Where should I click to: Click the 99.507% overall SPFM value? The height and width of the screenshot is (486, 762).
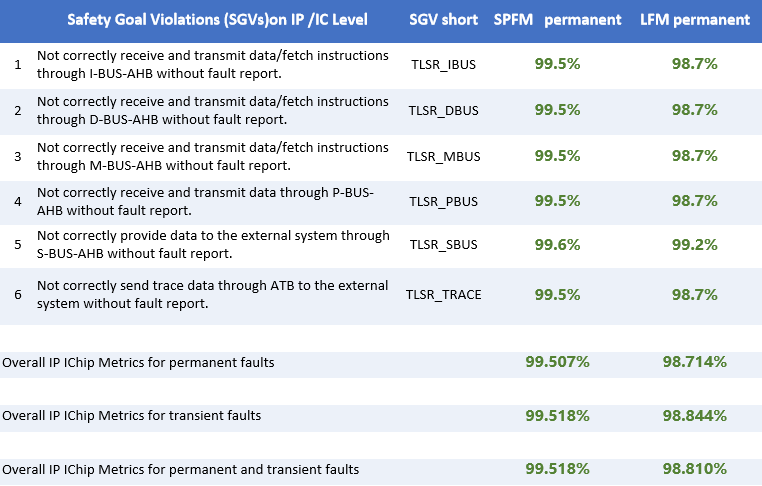(557, 361)
